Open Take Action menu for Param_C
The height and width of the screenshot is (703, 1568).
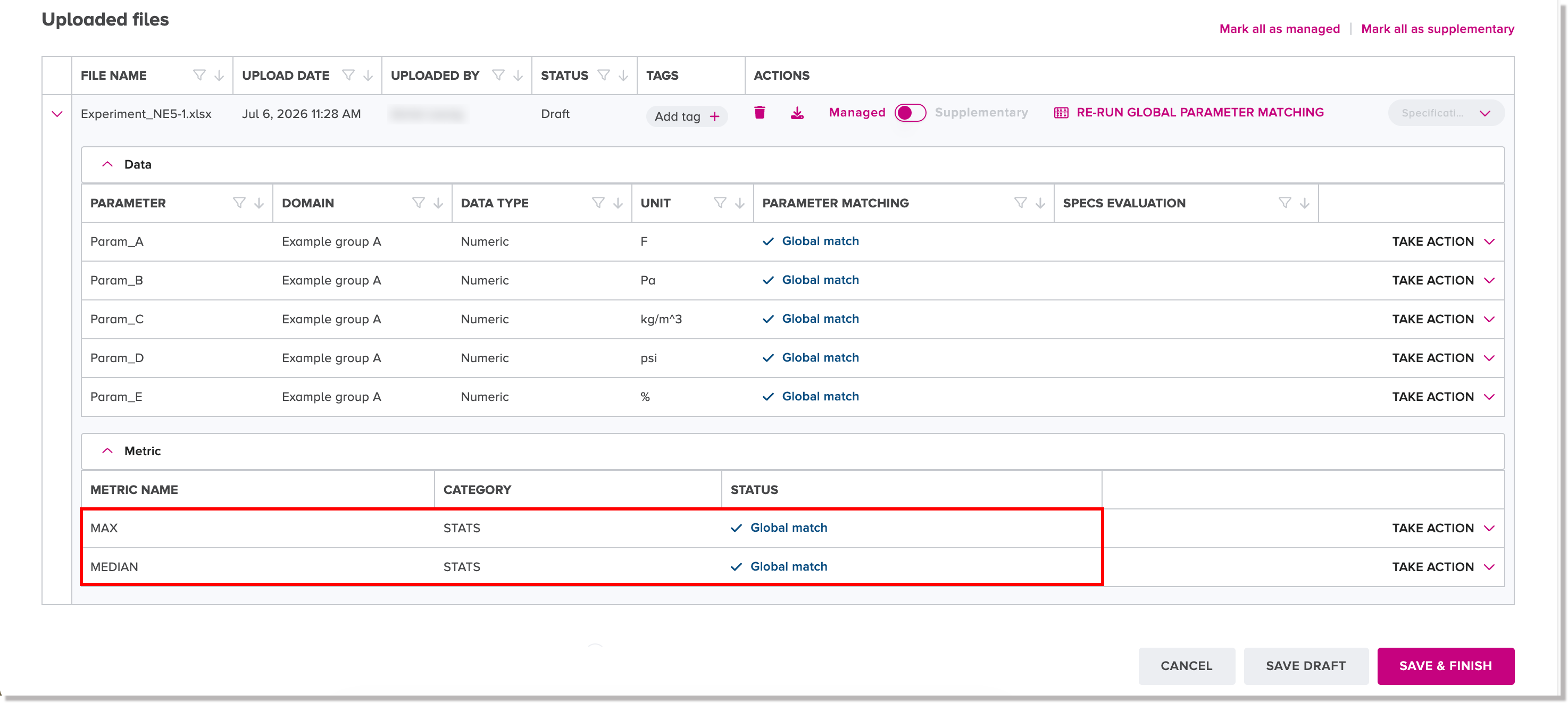(1443, 320)
